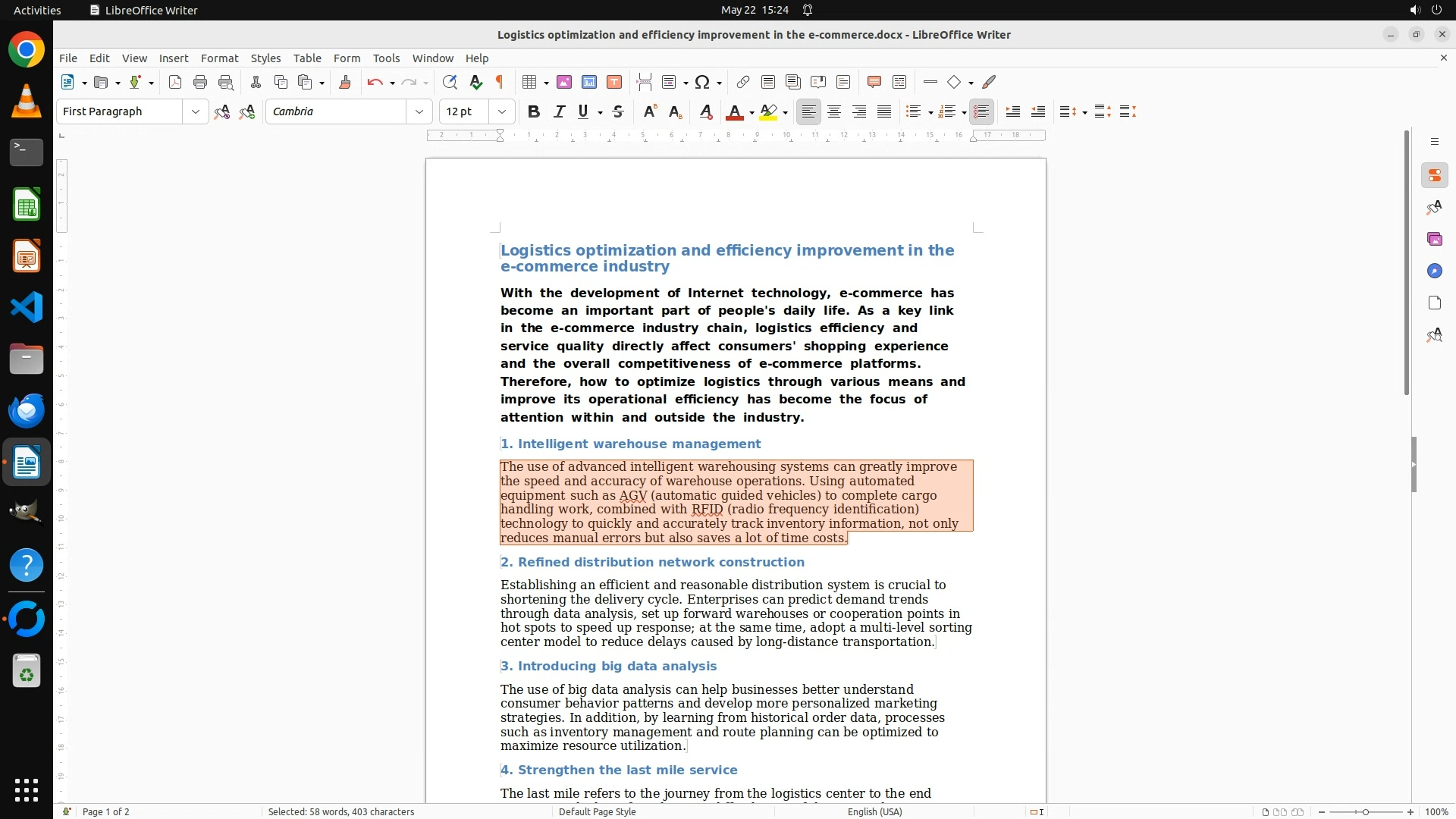Open the Tools menu

(386, 58)
